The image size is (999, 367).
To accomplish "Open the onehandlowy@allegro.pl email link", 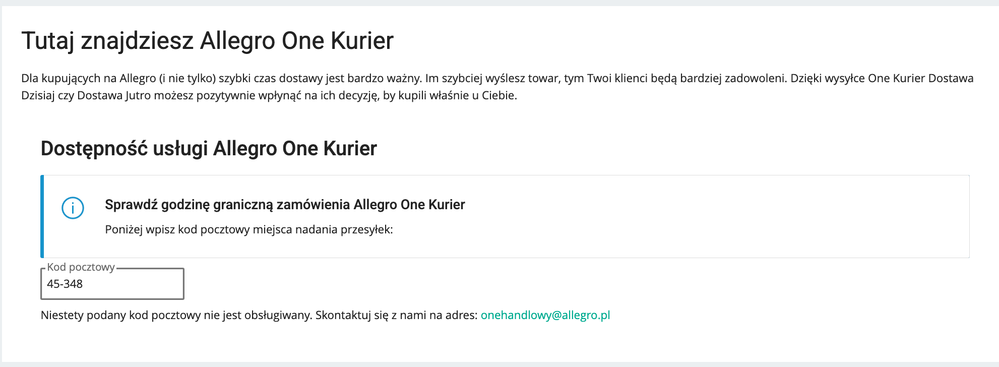I will (x=545, y=315).
